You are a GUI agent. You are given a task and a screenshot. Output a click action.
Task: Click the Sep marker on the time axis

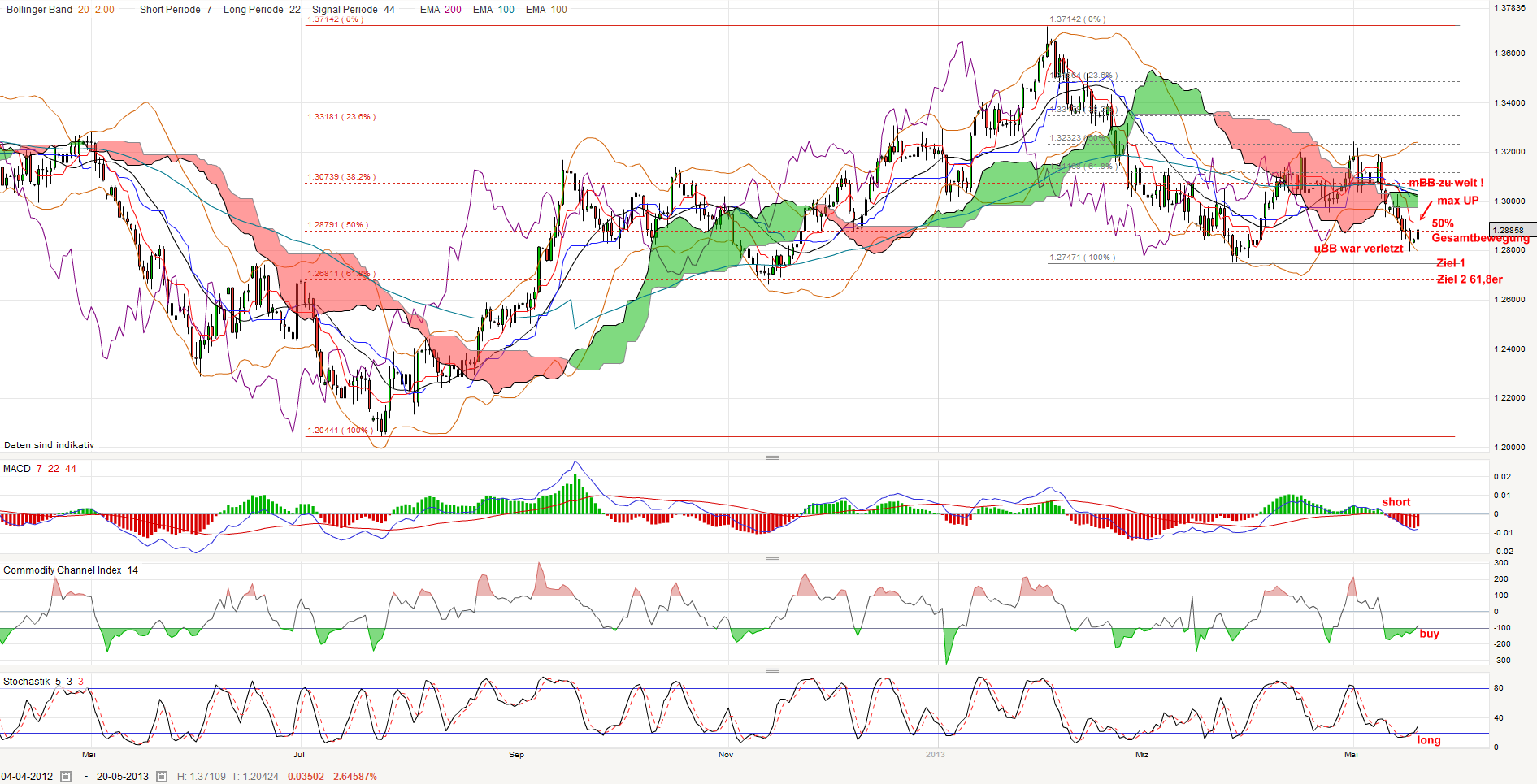pos(517,755)
